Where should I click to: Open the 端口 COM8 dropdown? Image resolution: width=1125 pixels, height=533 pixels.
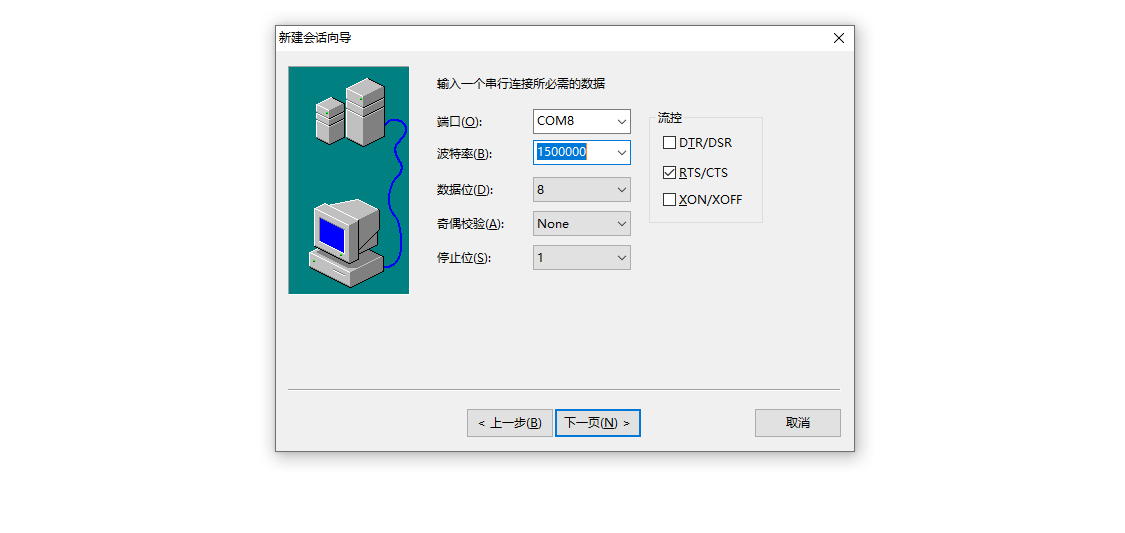coord(582,121)
